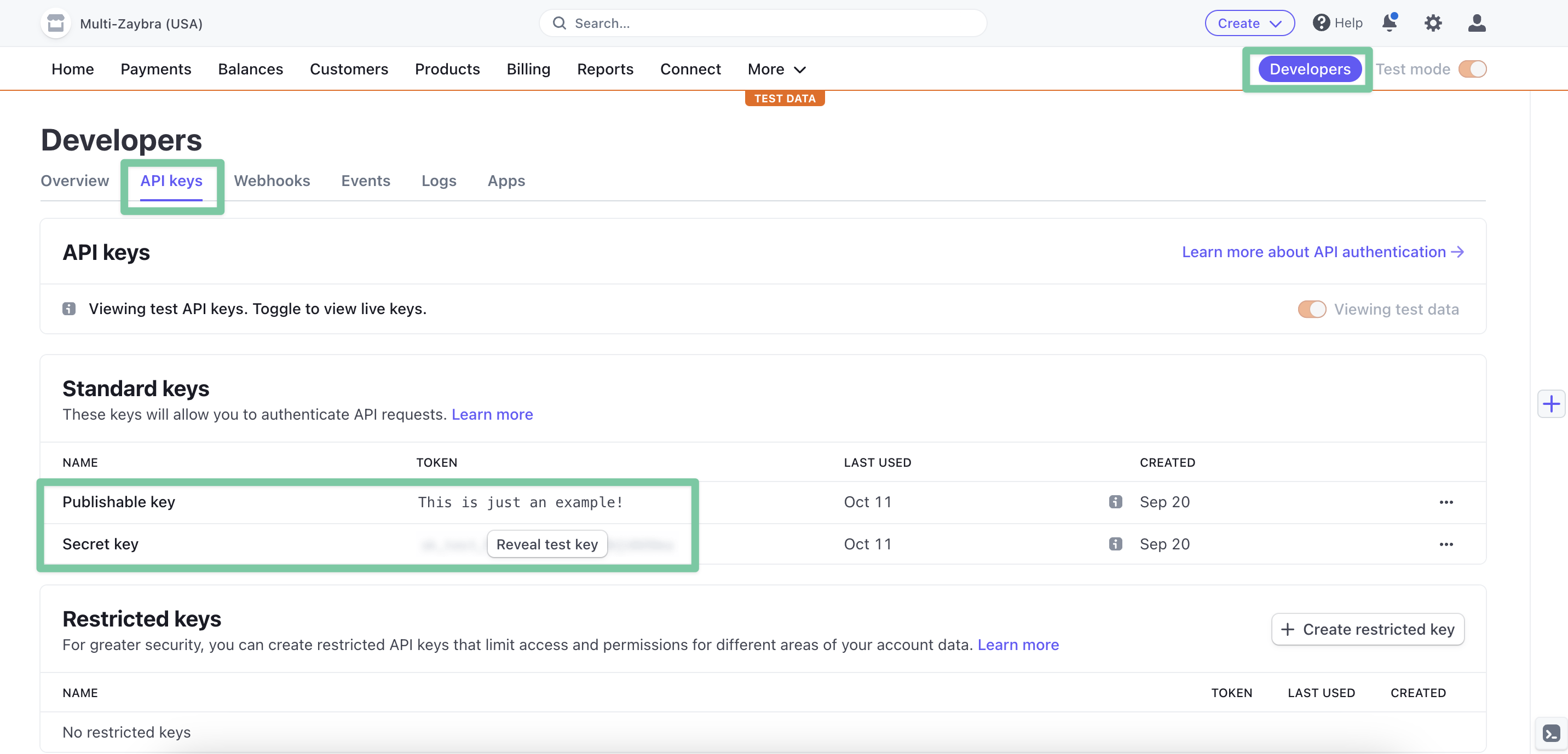Expand the Create dropdown
This screenshot has height=754, width=1568.
1249,23
